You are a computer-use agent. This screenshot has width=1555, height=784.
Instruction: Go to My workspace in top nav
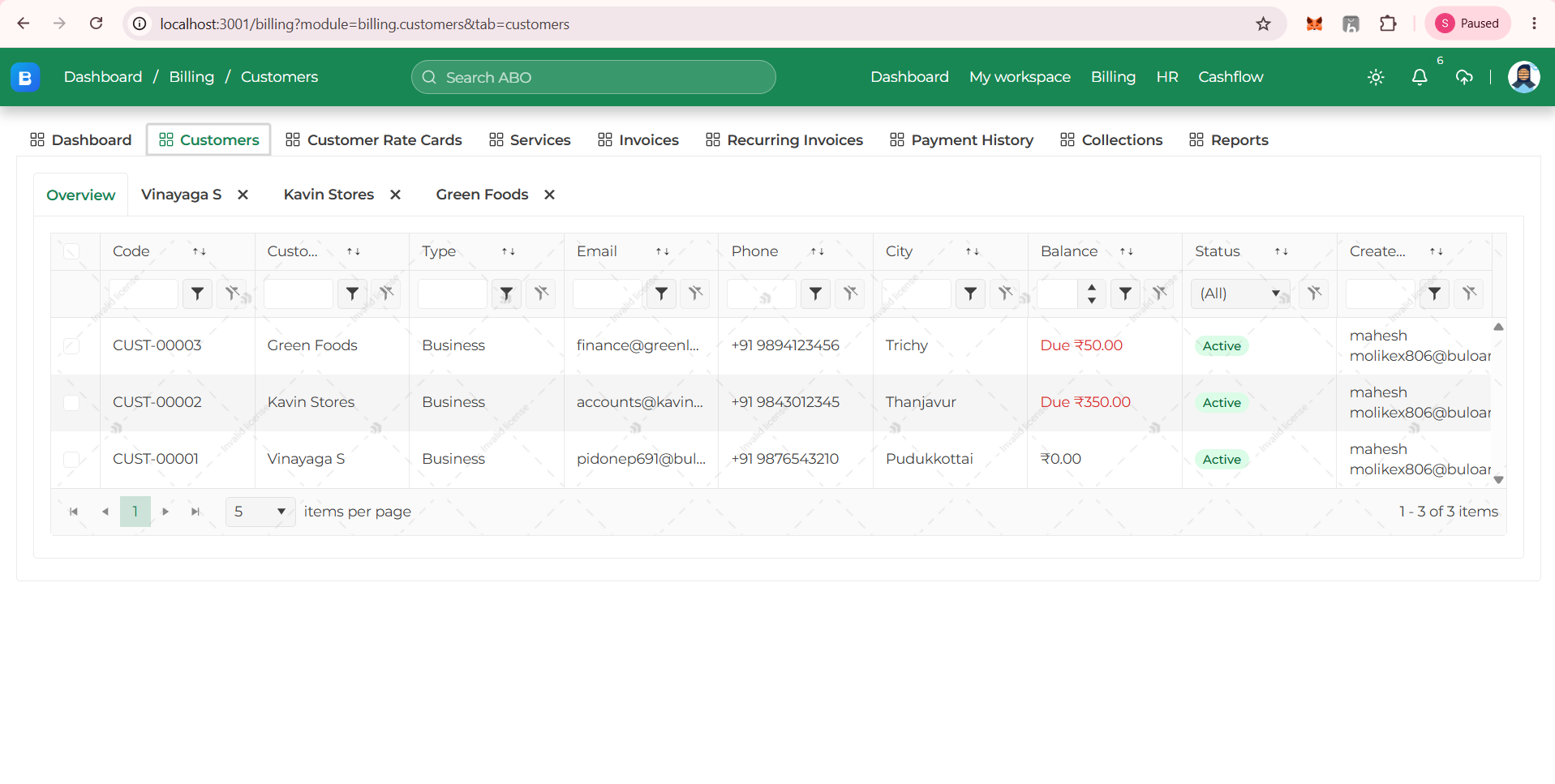[x=1020, y=77]
